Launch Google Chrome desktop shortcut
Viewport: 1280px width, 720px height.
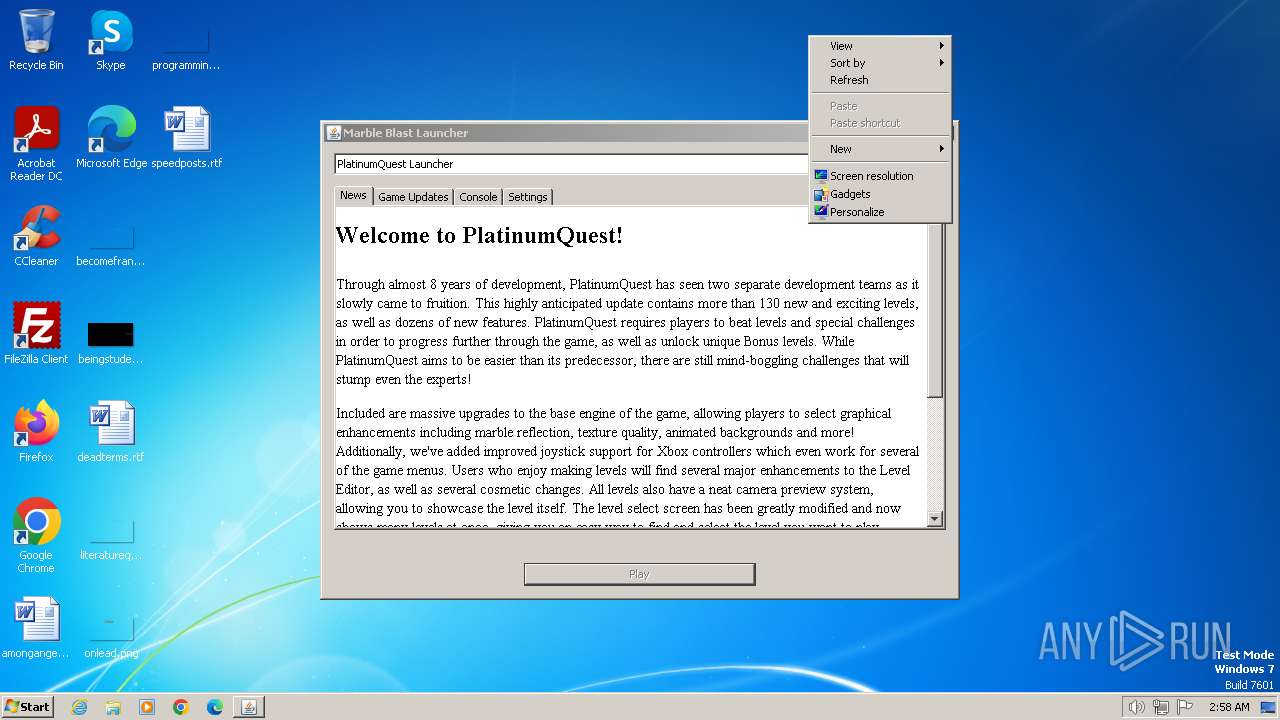point(36,535)
